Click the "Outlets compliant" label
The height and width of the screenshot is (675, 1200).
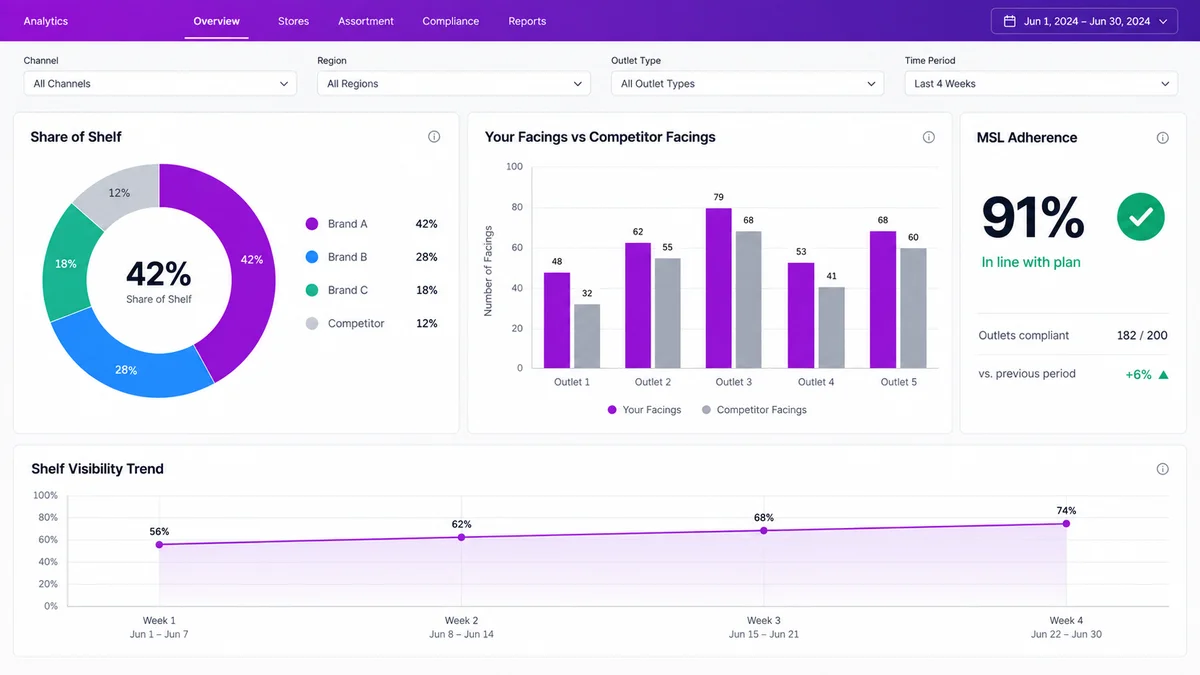[x=1024, y=336]
